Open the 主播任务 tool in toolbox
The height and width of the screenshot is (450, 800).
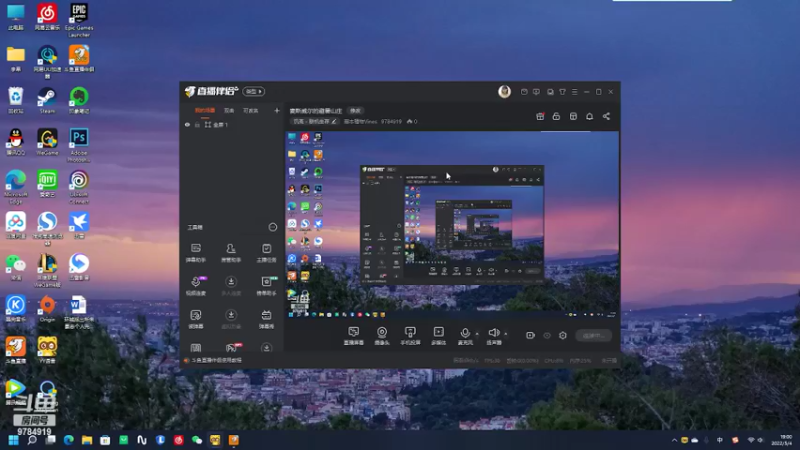[266, 253]
